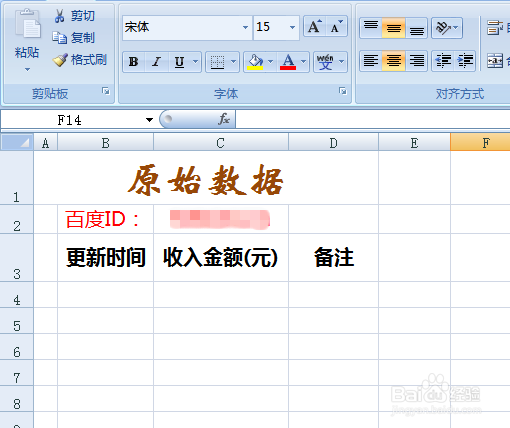The height and width of the screenshot is (428, 510).
Task: Toggle italic formatting
Action: click(156, 62)
